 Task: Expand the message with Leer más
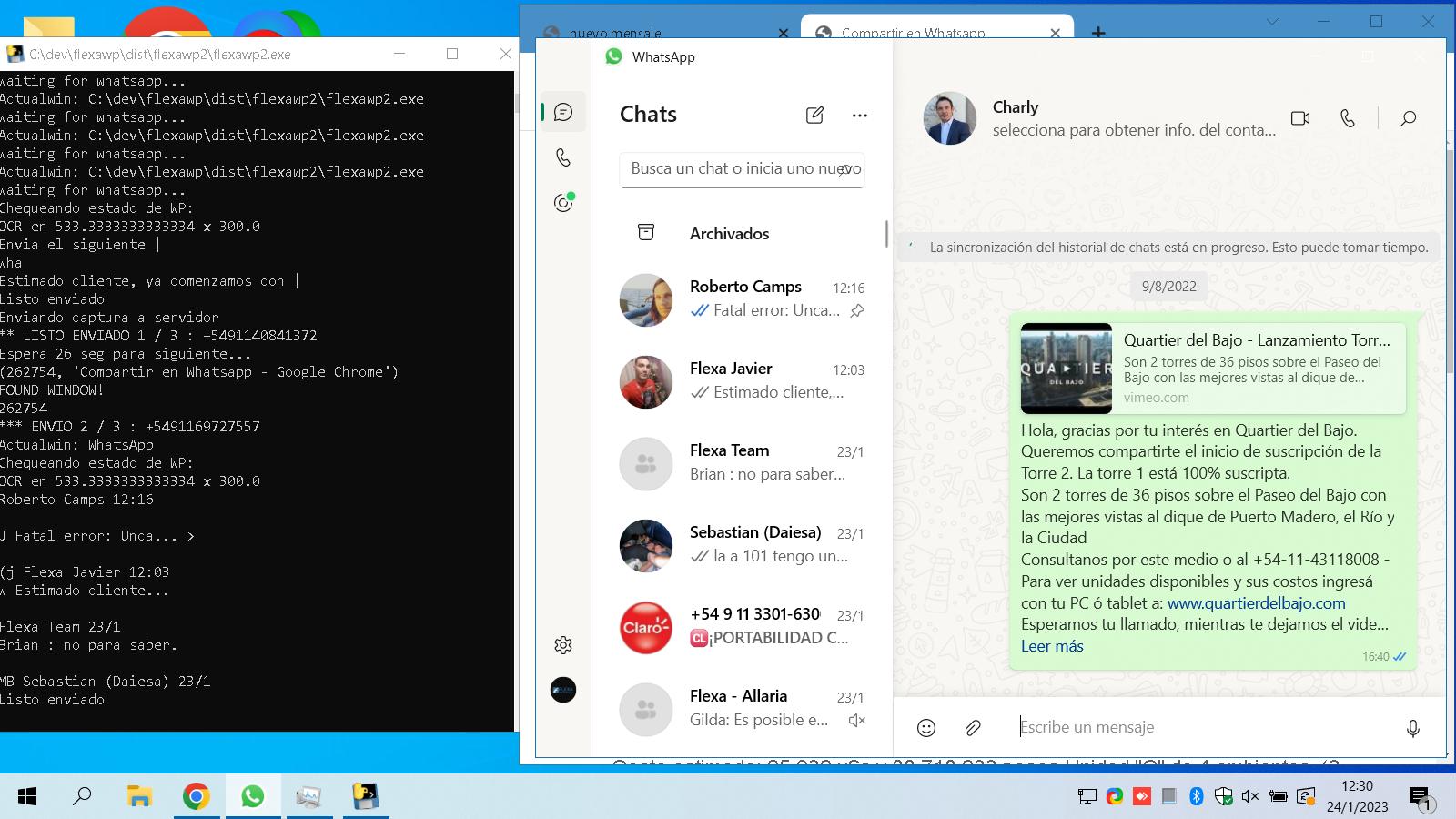coord(1052,646)
